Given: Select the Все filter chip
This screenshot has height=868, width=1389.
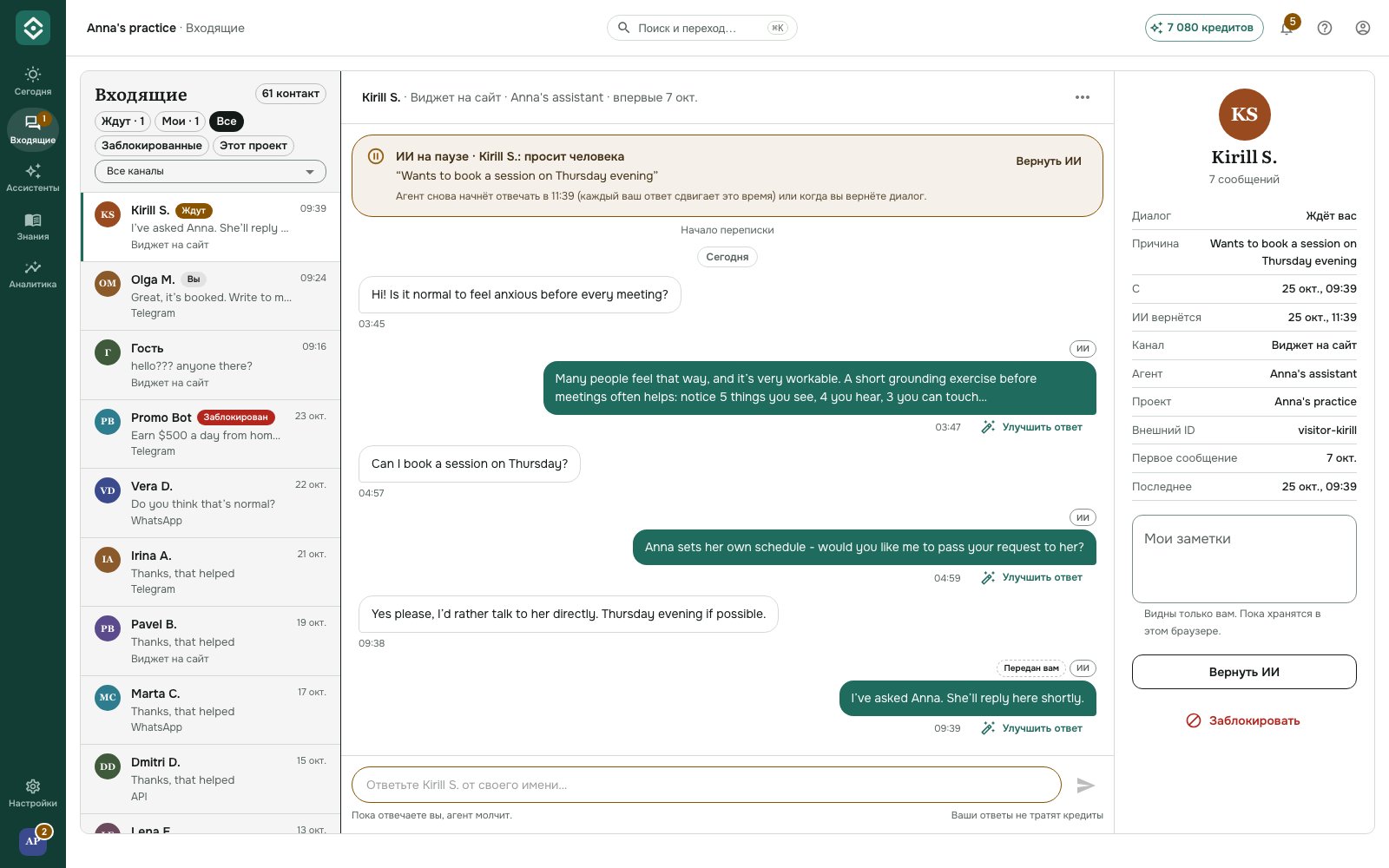Looking at the screenshot, I should [227, 122].
